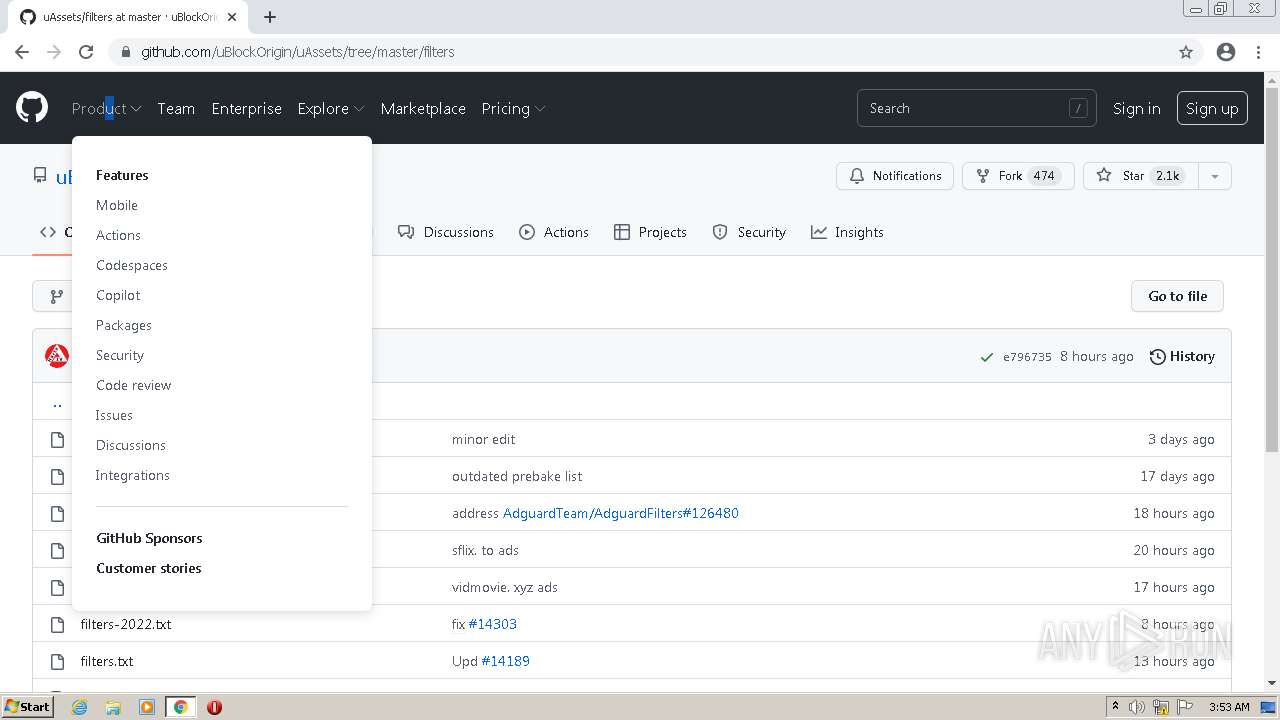Focus the GitHub Search field
Viewport: 1280px width, 720px height.
[x=976, y=108]
